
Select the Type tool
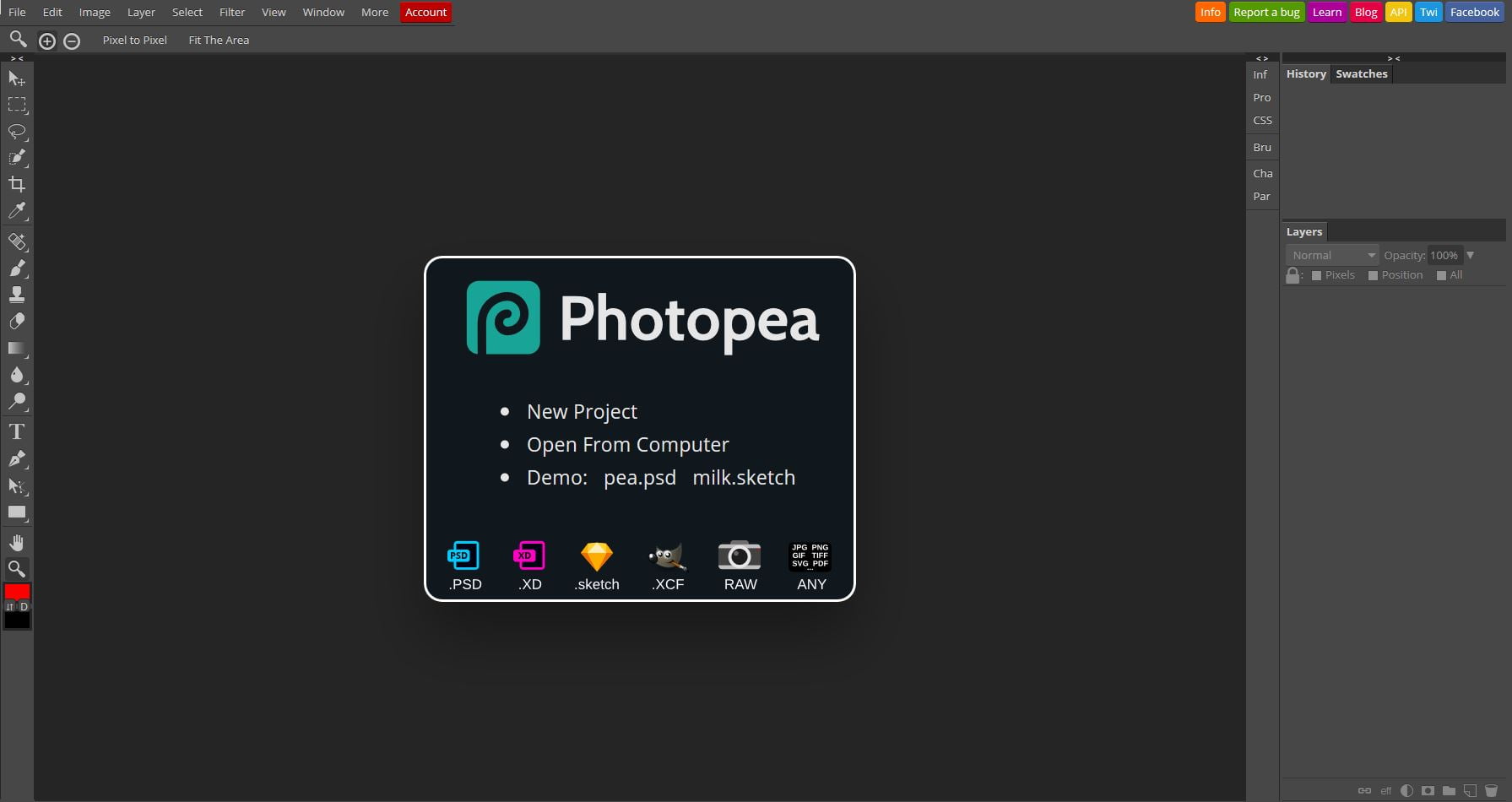(x=17, y=432)
